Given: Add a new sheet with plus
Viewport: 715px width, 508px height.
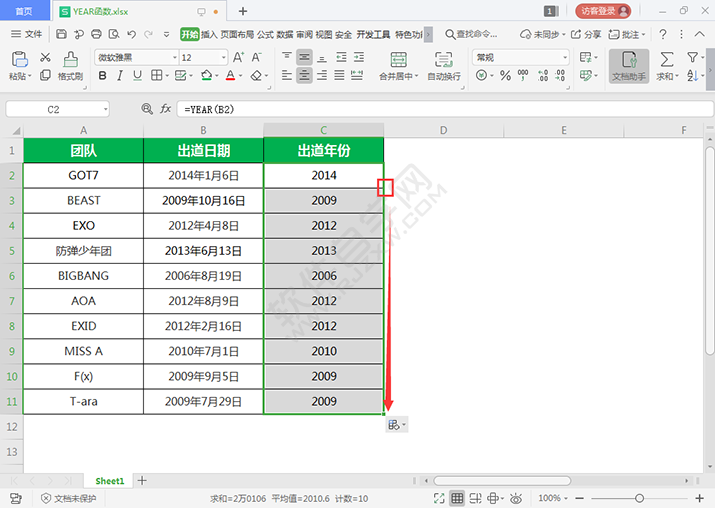Looking at the screenshot, I should coord(142,480).
